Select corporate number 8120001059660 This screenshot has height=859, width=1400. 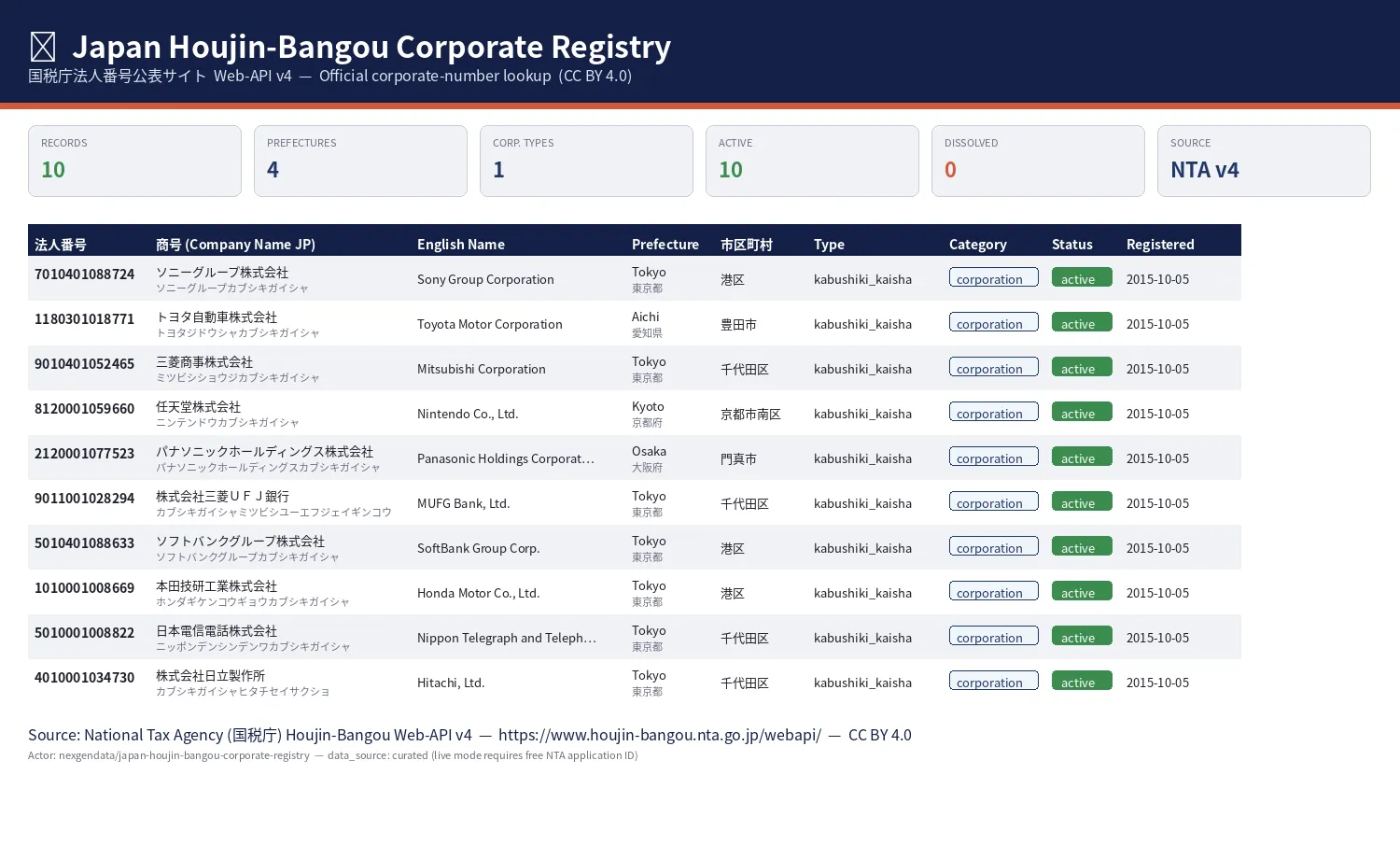(x=85, y=409)
